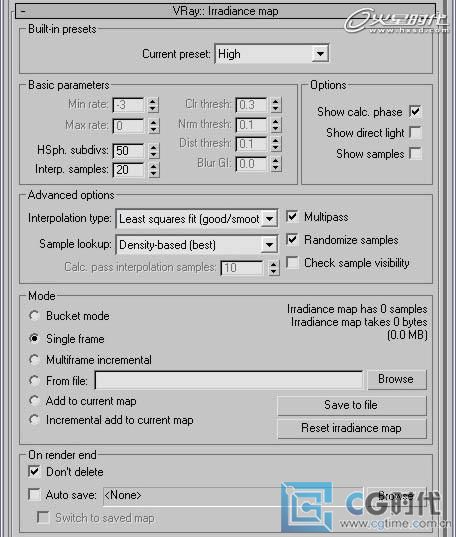
Task: Click the 'Irradiance map takes 0 bytes' text
Action: 359,322
